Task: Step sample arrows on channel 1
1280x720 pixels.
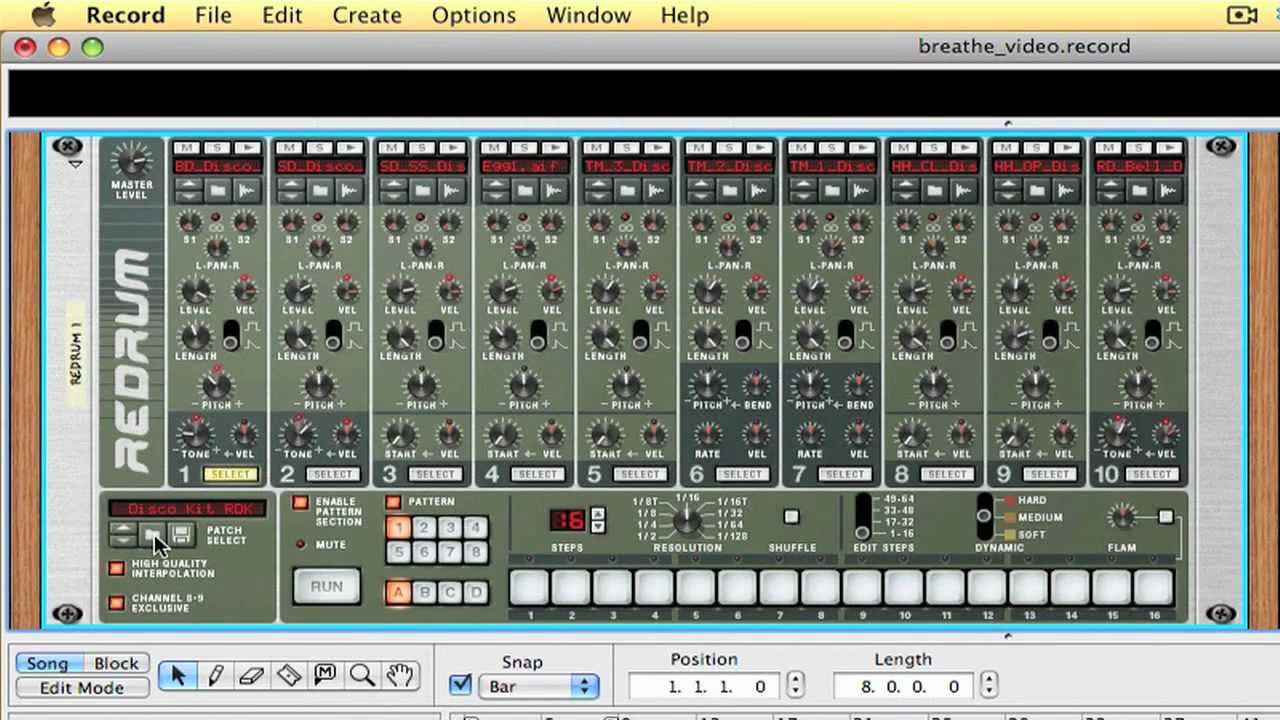Action: pyautogui.click(x=188, y=190)
